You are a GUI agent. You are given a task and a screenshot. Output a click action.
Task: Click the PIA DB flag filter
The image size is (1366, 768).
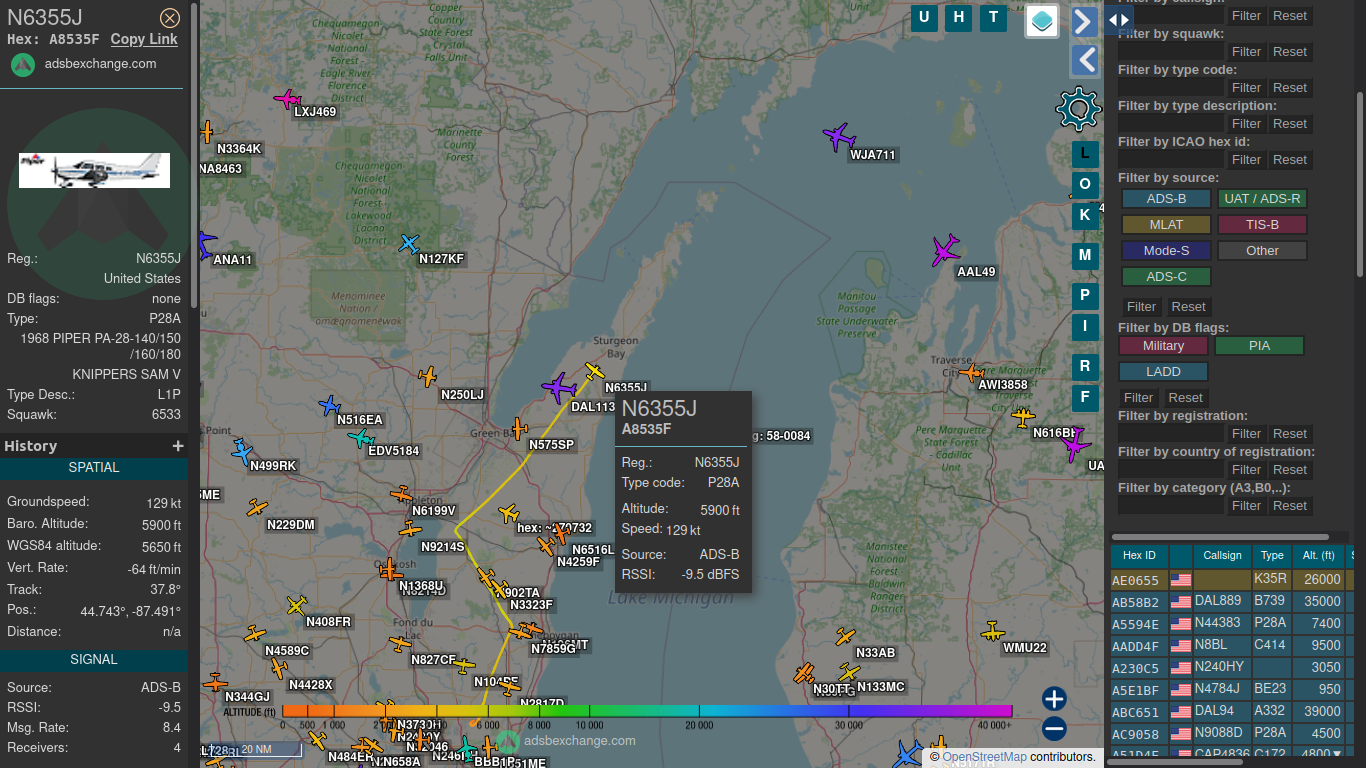click(x=1259, y=346)
